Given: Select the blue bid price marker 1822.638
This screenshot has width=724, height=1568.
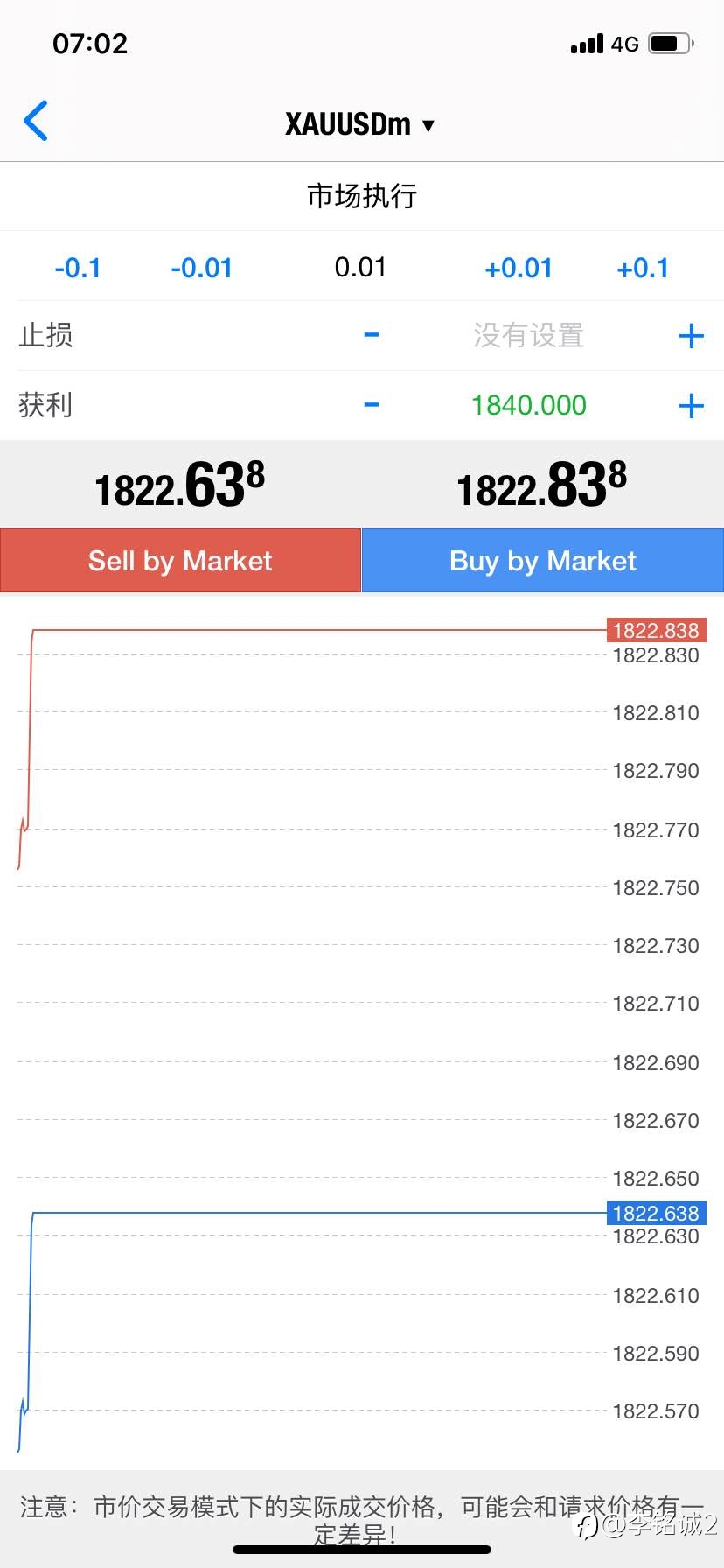Looking at the screenshot, I should 656,1213.
